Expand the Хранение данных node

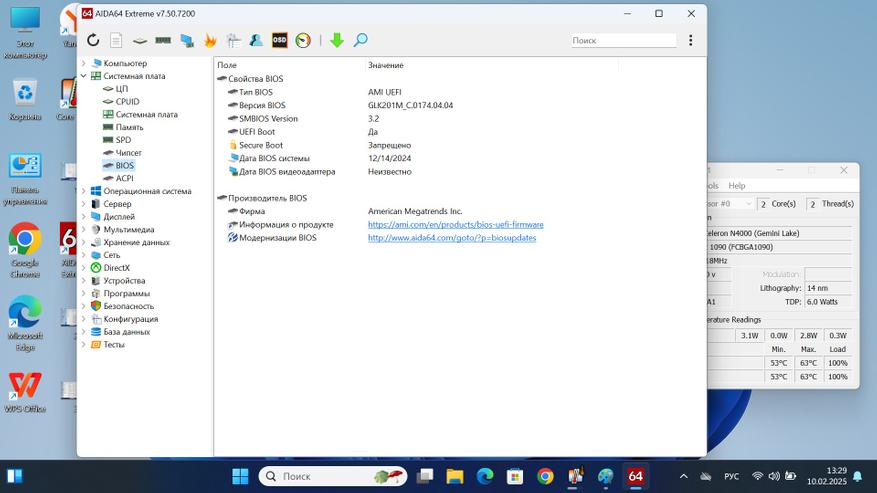coord(84,242)
